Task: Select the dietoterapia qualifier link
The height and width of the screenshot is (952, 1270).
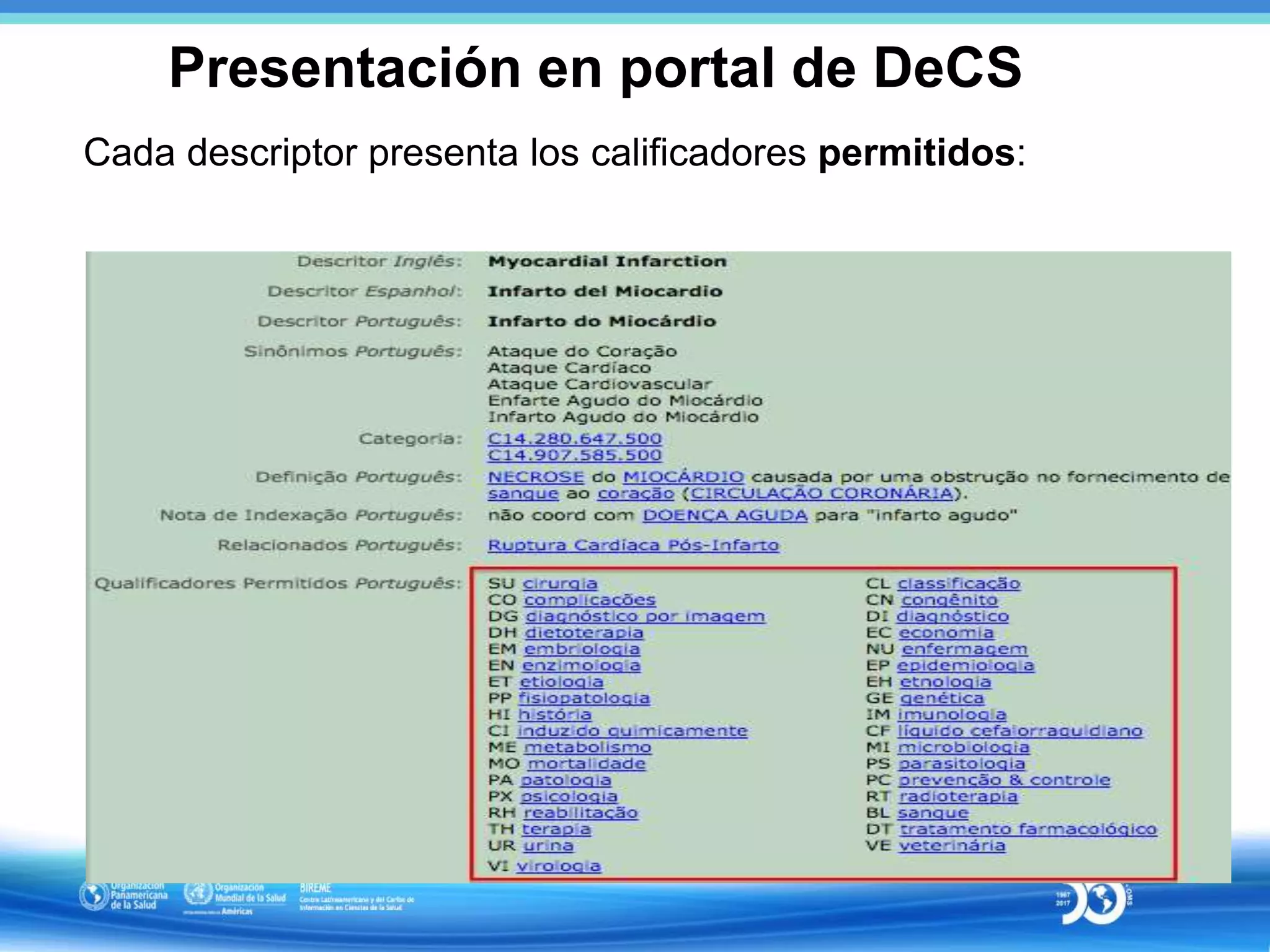Action: click(584, 633)
